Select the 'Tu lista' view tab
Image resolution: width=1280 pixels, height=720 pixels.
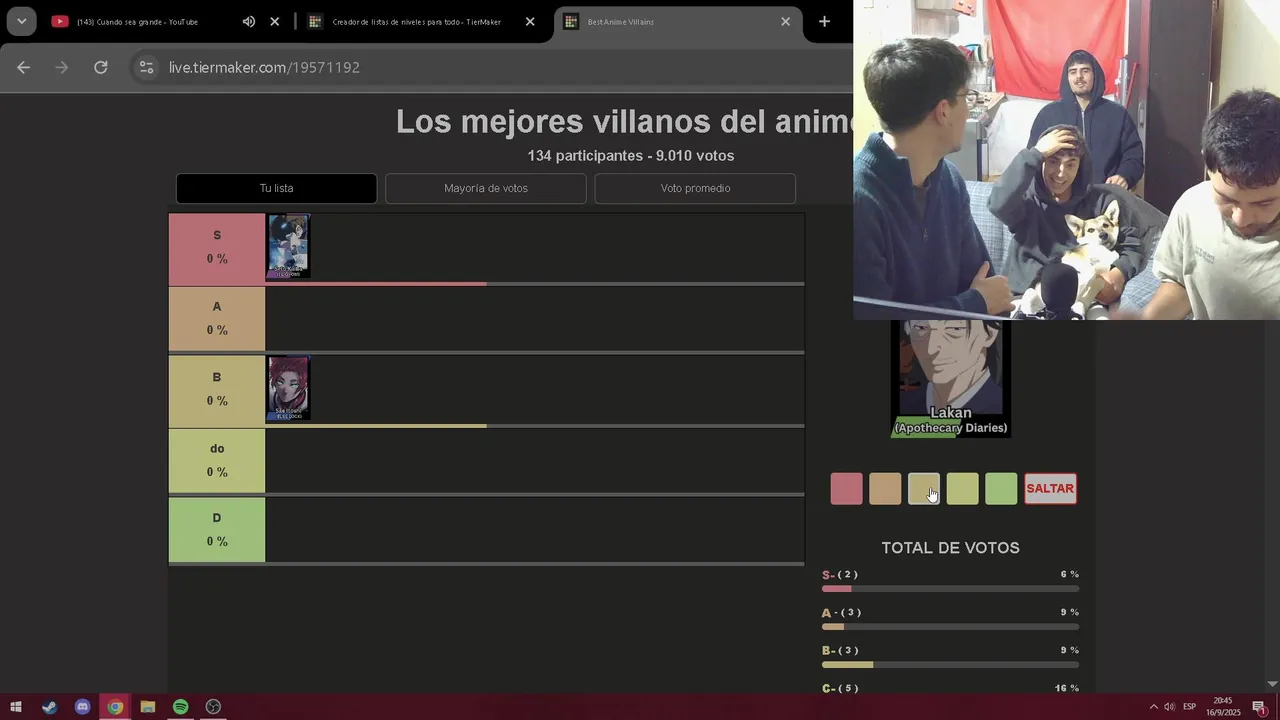(276, 188)
